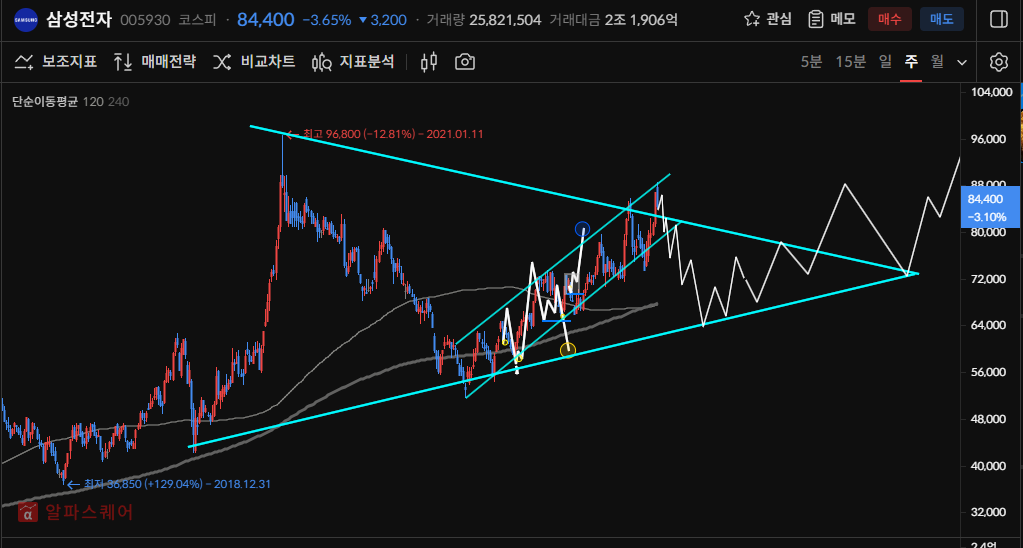1023x548 pixels.
Task: Capture chart with camera icon
Action: tap(465, 62)
